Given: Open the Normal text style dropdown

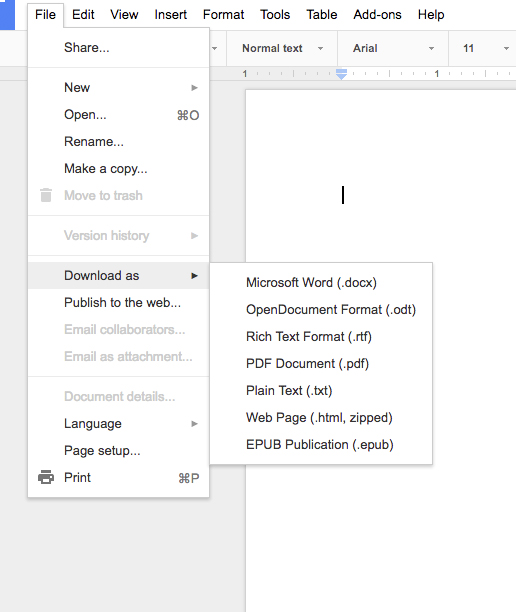Looking at the screenshot, I should 283,48.
